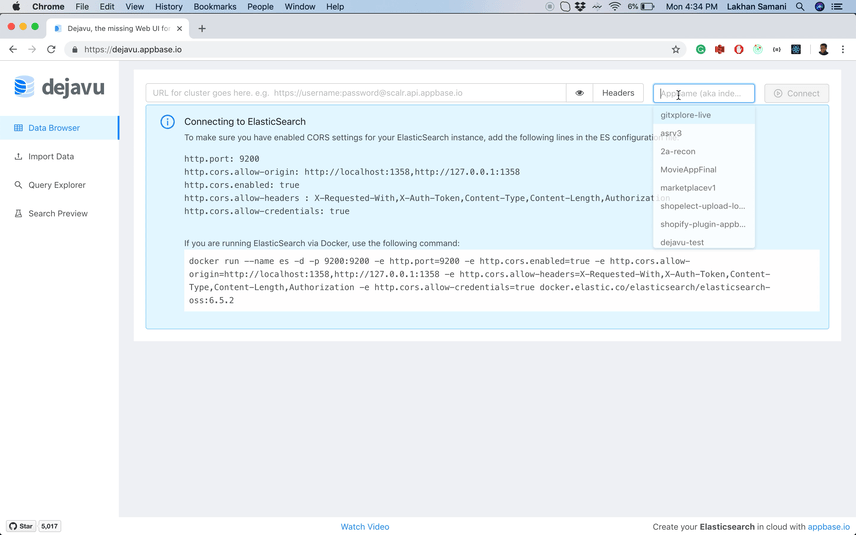Reload the page
The height and width of the screenshot is (535, 856).
pyautogui.click(x=51, y=49)
